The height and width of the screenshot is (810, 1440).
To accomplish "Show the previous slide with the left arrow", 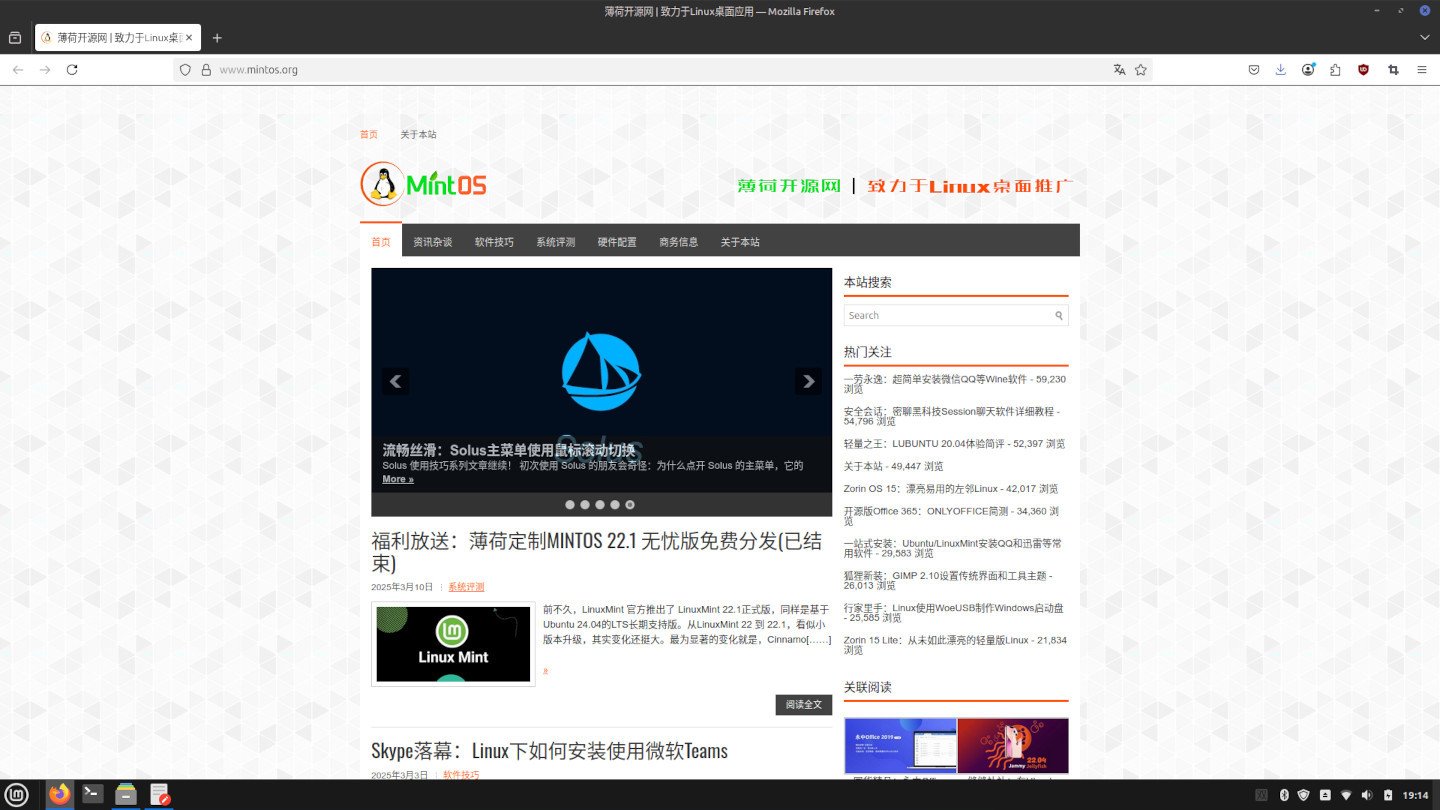I will point(395,381).
